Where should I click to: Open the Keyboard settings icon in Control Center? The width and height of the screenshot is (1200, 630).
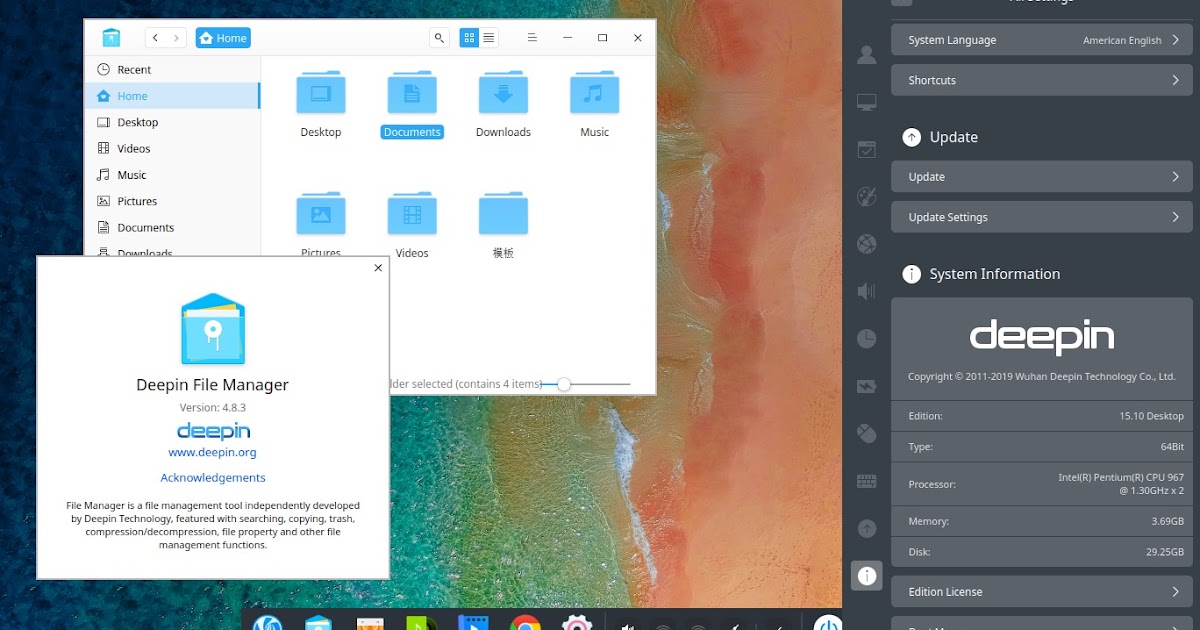pos(866,481)
